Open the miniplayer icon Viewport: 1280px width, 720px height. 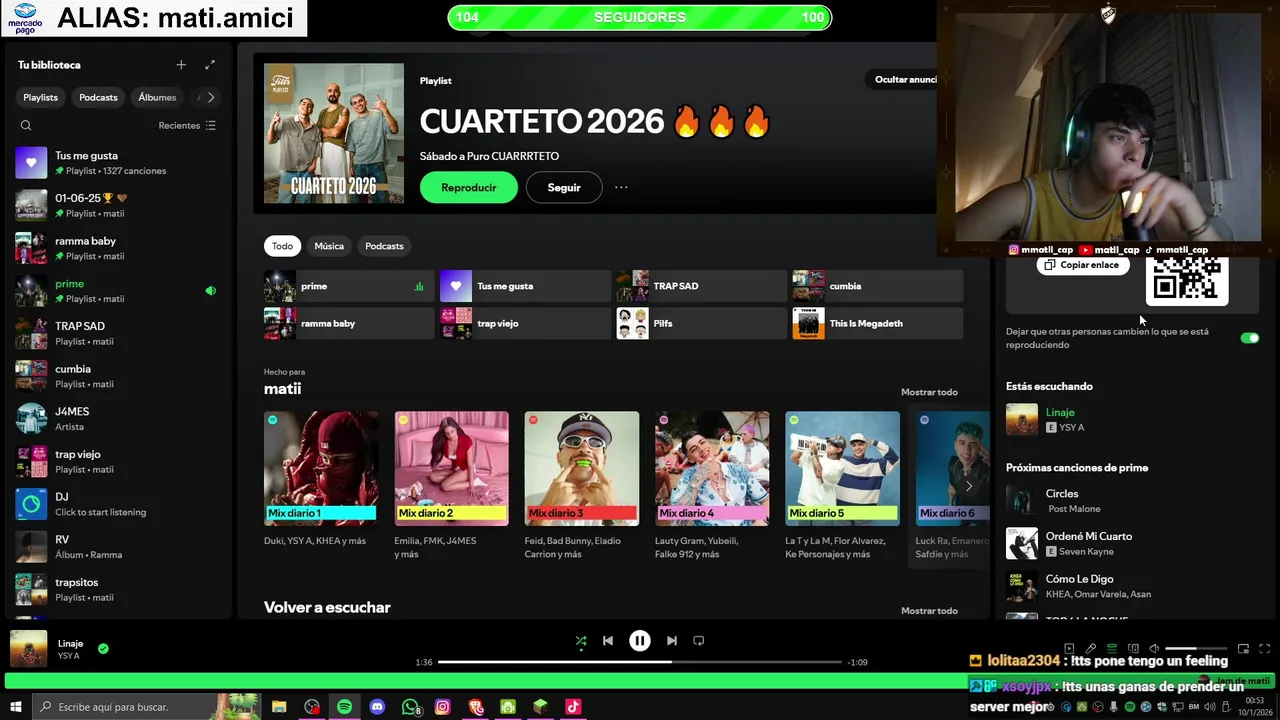1243,649
